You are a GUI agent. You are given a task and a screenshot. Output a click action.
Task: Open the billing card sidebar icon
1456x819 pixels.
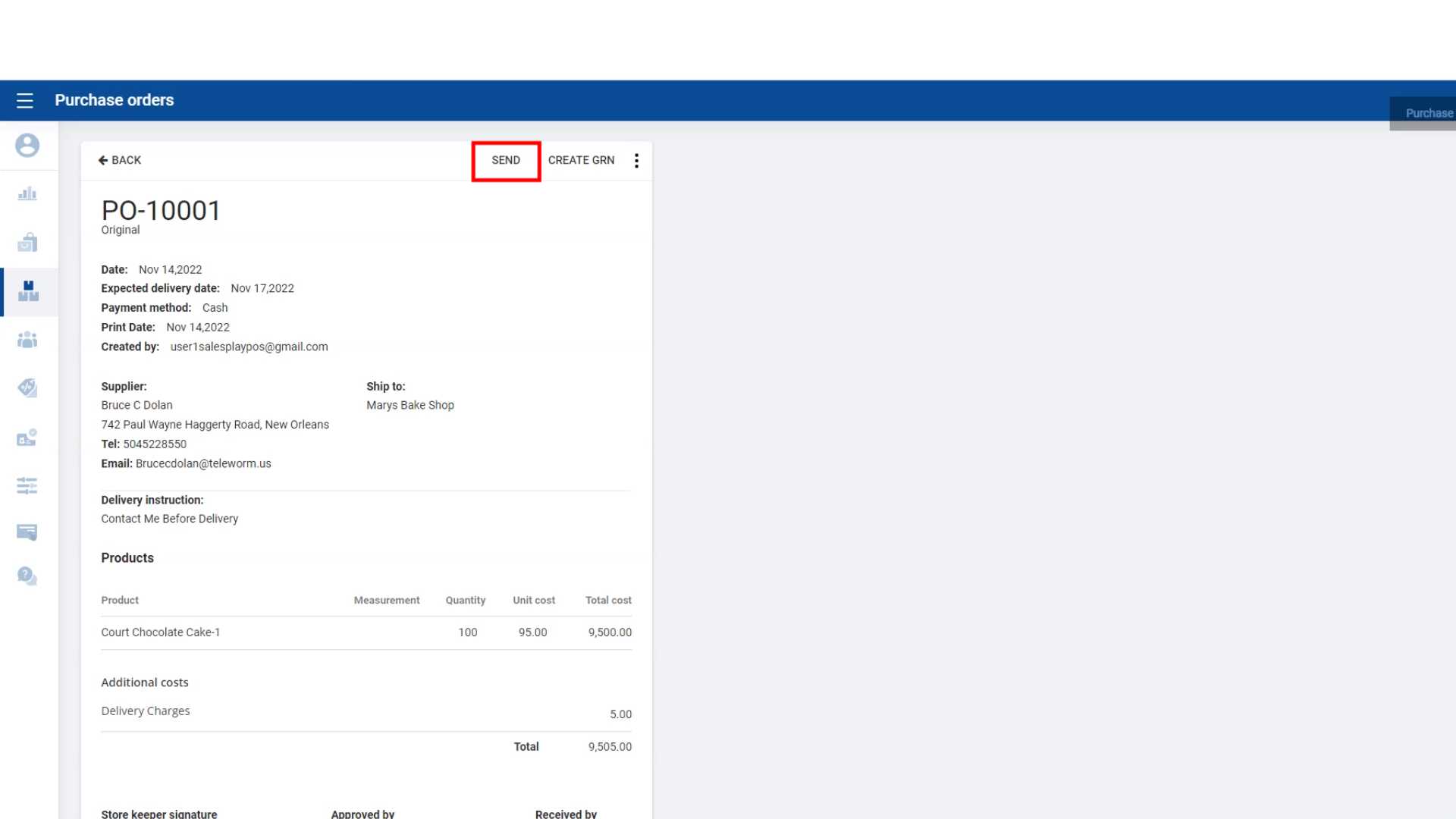[27, 532]
